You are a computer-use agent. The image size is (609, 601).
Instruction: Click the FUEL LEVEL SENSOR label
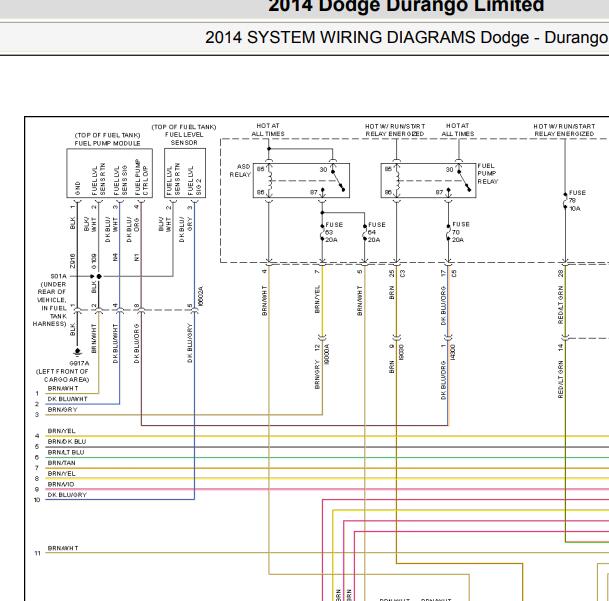click(184, 139)
